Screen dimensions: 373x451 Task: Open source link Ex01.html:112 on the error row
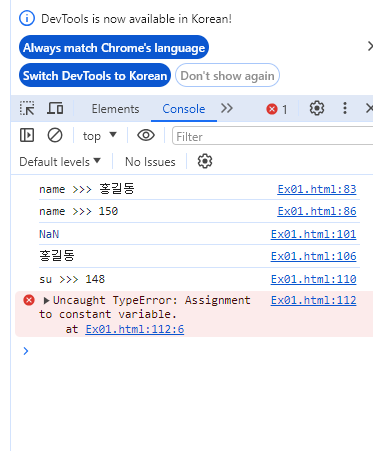(x=313, y=300)
